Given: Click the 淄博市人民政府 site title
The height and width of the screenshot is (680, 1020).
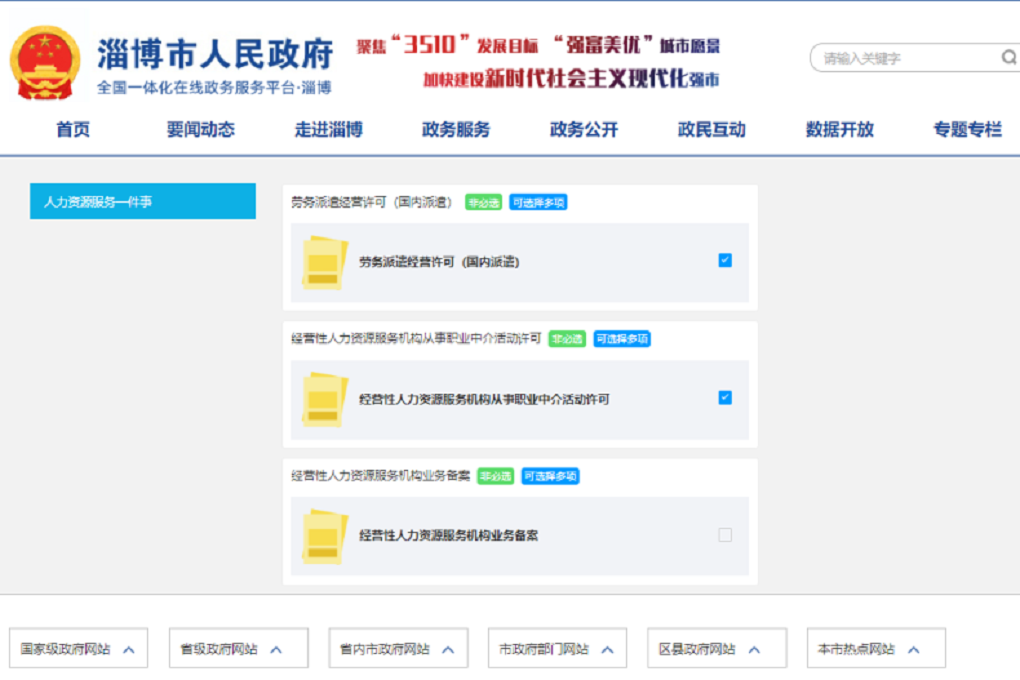Looking at the screenshot, I should tap(214, 54).
